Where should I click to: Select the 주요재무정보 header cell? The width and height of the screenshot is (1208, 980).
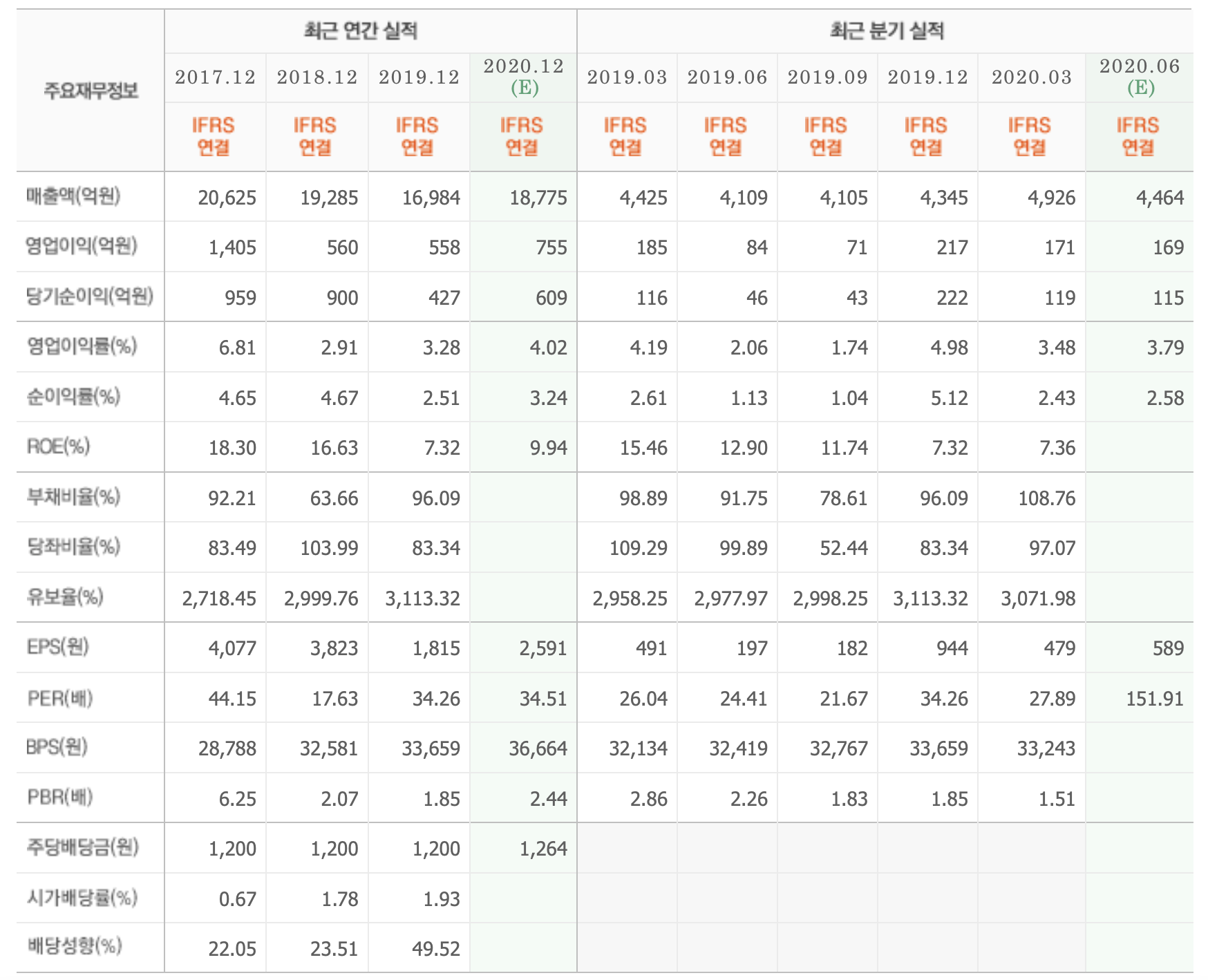(x=91, y=91)
